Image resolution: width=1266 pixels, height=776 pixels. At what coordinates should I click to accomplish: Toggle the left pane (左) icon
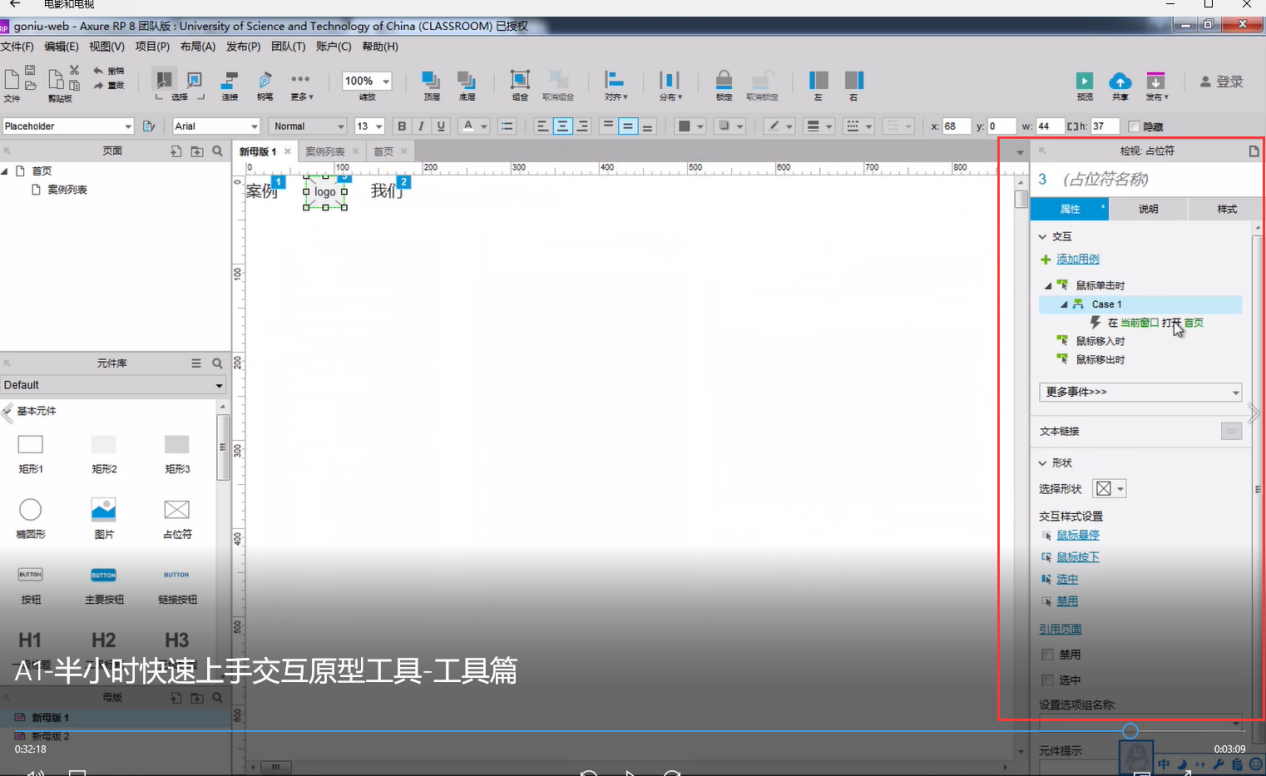818,80
